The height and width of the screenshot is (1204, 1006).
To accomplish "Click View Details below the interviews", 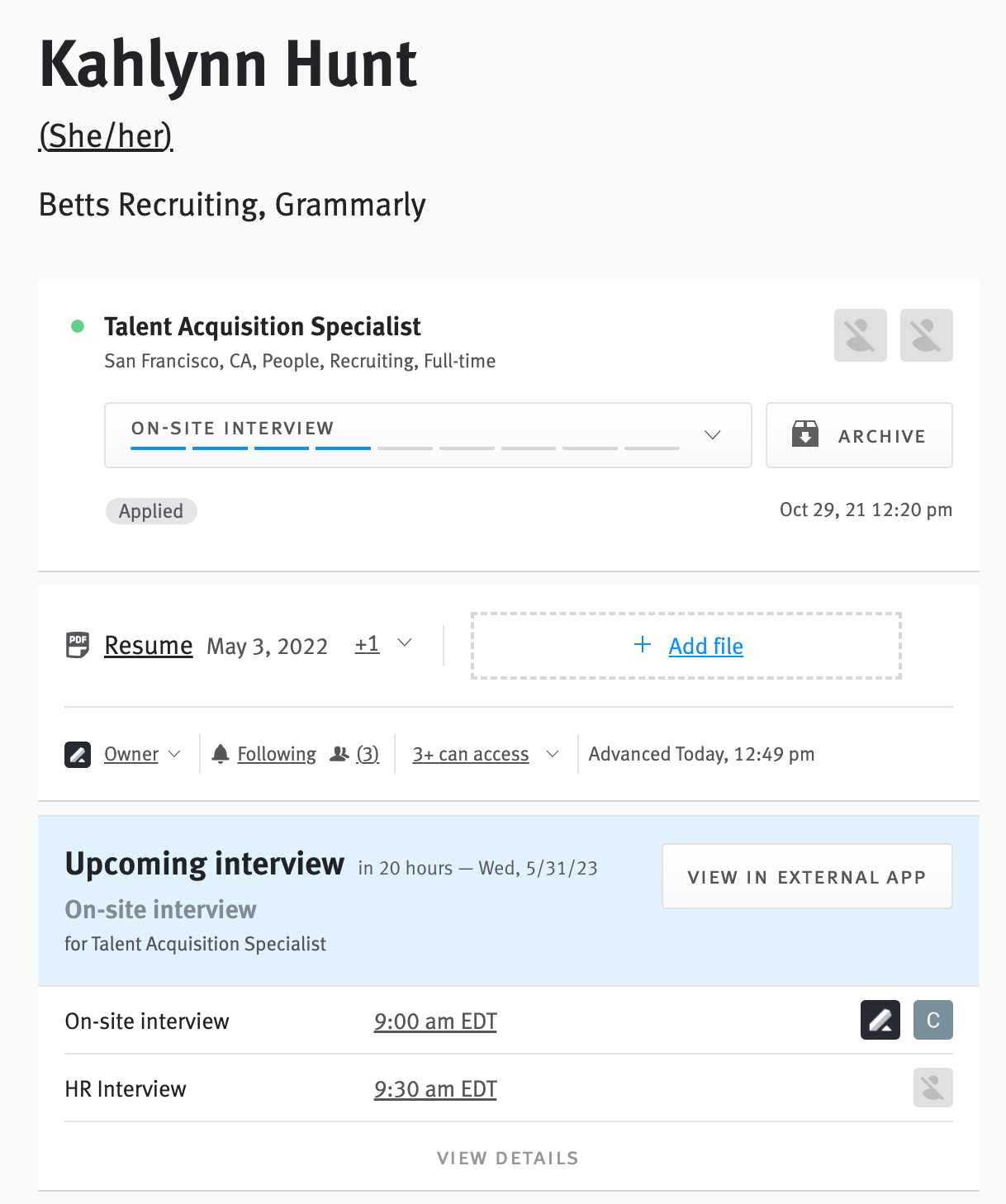I will pyautogui.click(x=508, y=1158).
